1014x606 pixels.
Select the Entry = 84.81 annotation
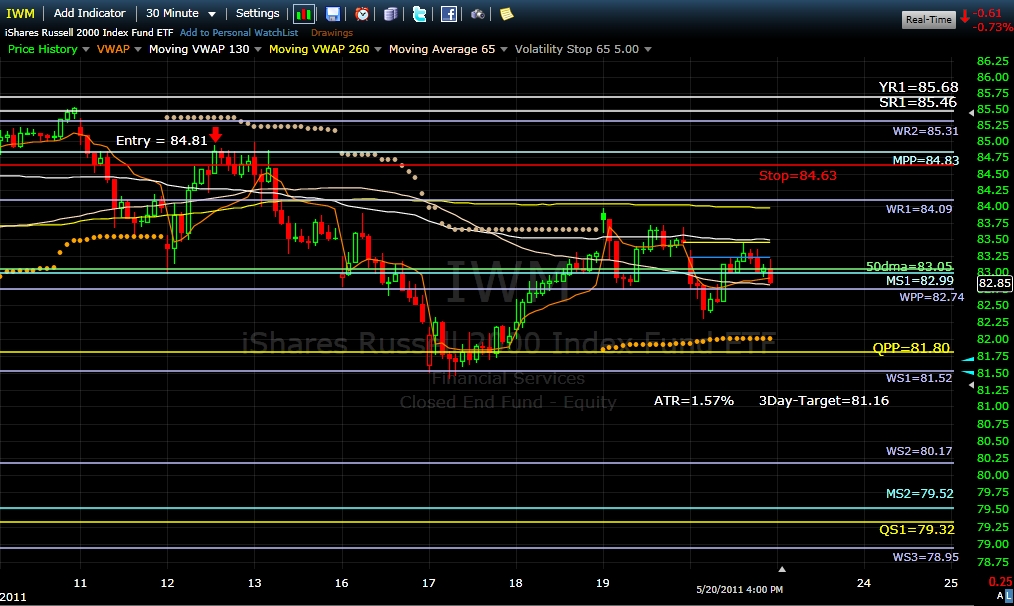tap(162, 140)
